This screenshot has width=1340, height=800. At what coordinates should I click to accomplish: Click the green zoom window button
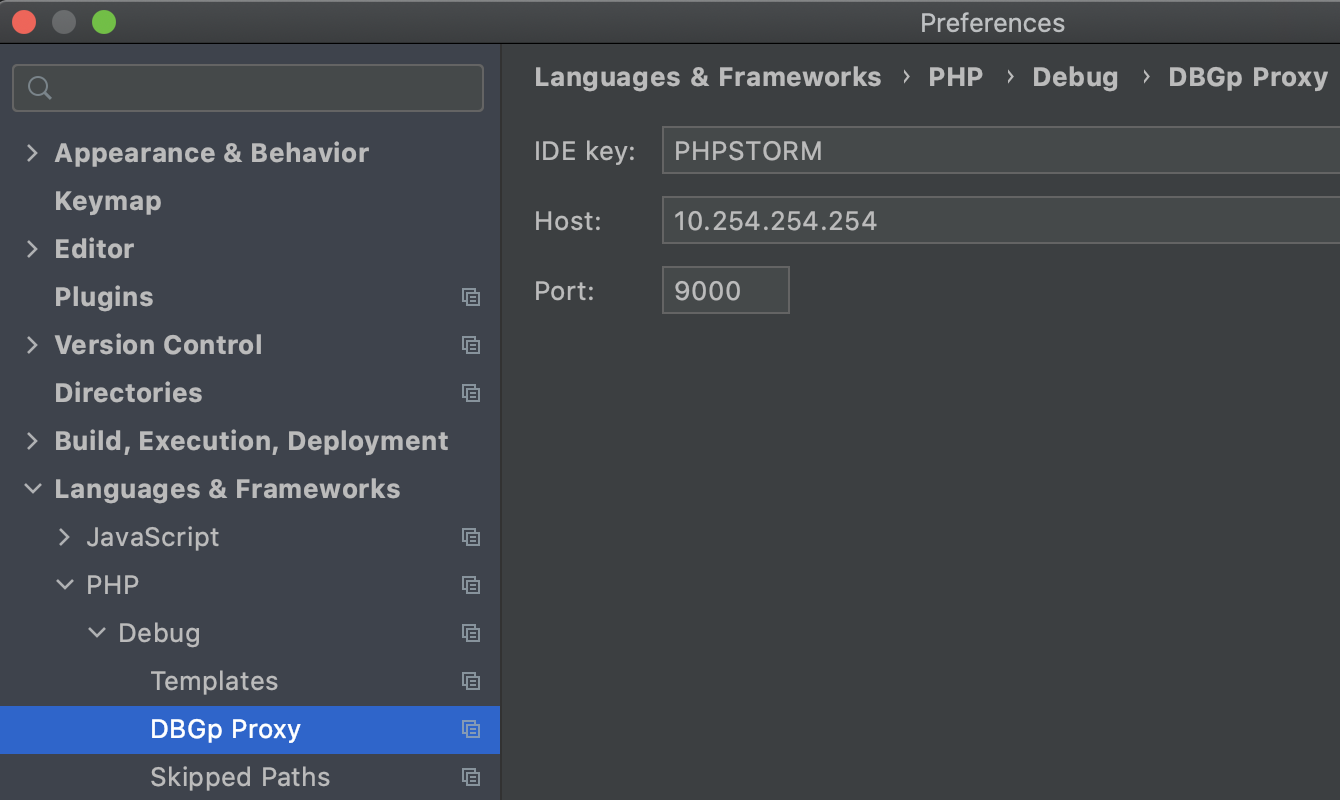coord(104,22)
